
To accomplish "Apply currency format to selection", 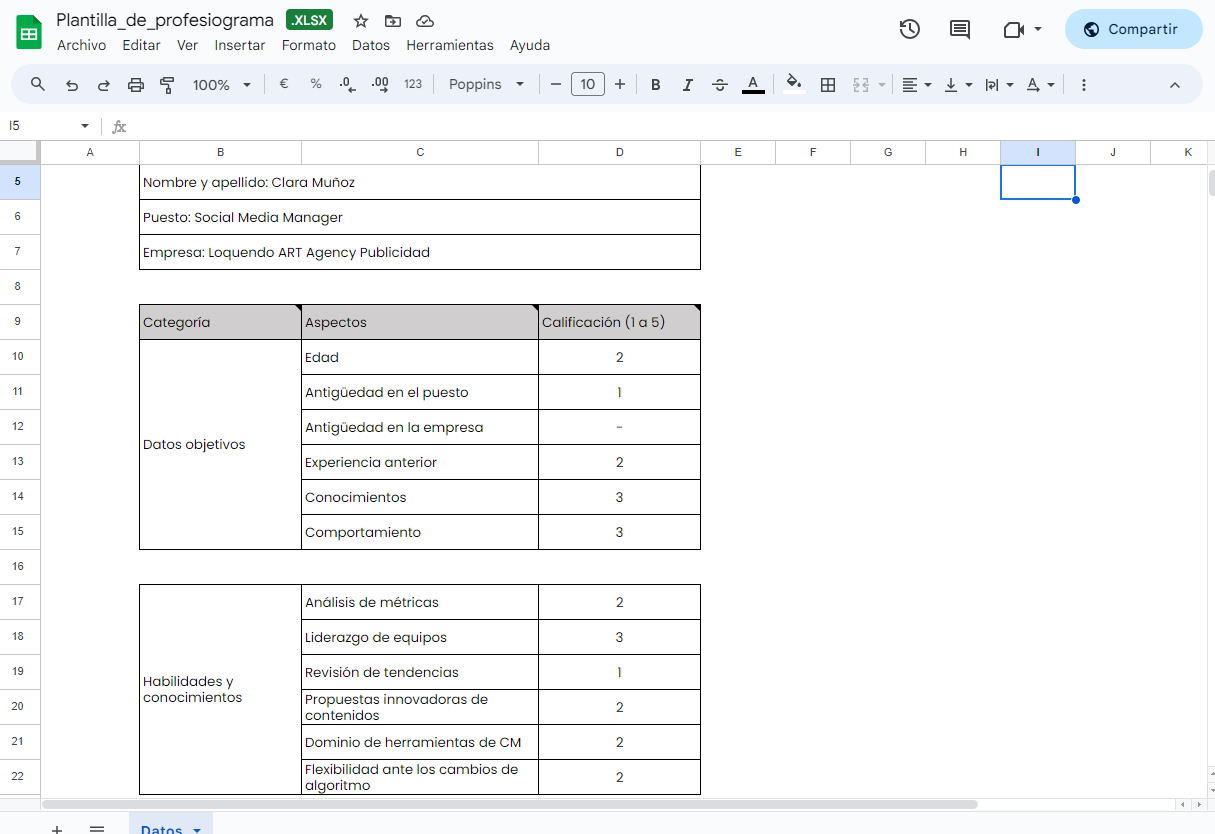I will (284, 84).
